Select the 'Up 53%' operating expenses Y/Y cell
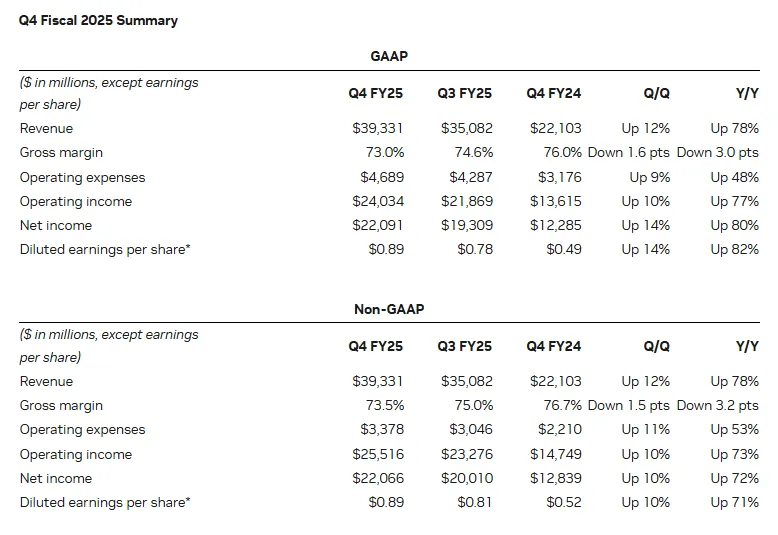 click(x=734, y=429)
